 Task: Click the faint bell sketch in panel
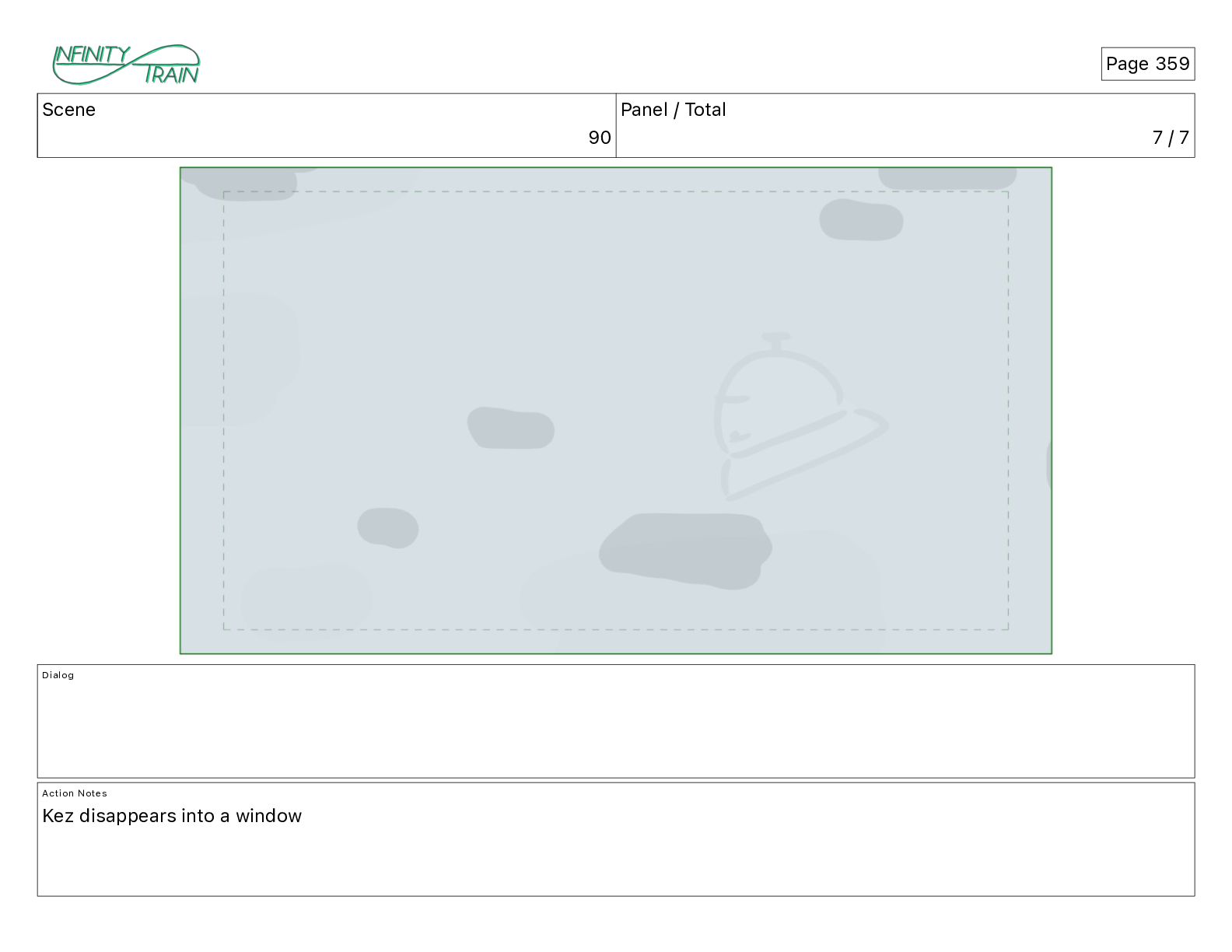point(800,417)
